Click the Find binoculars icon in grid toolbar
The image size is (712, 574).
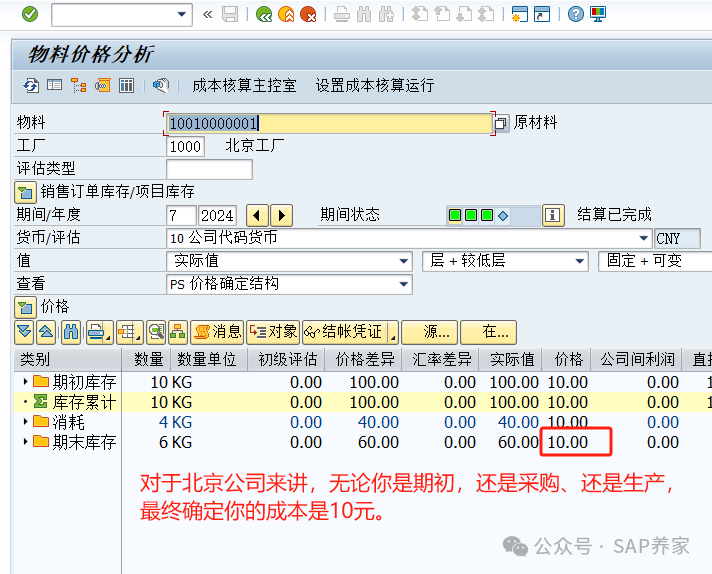(71, 332)
